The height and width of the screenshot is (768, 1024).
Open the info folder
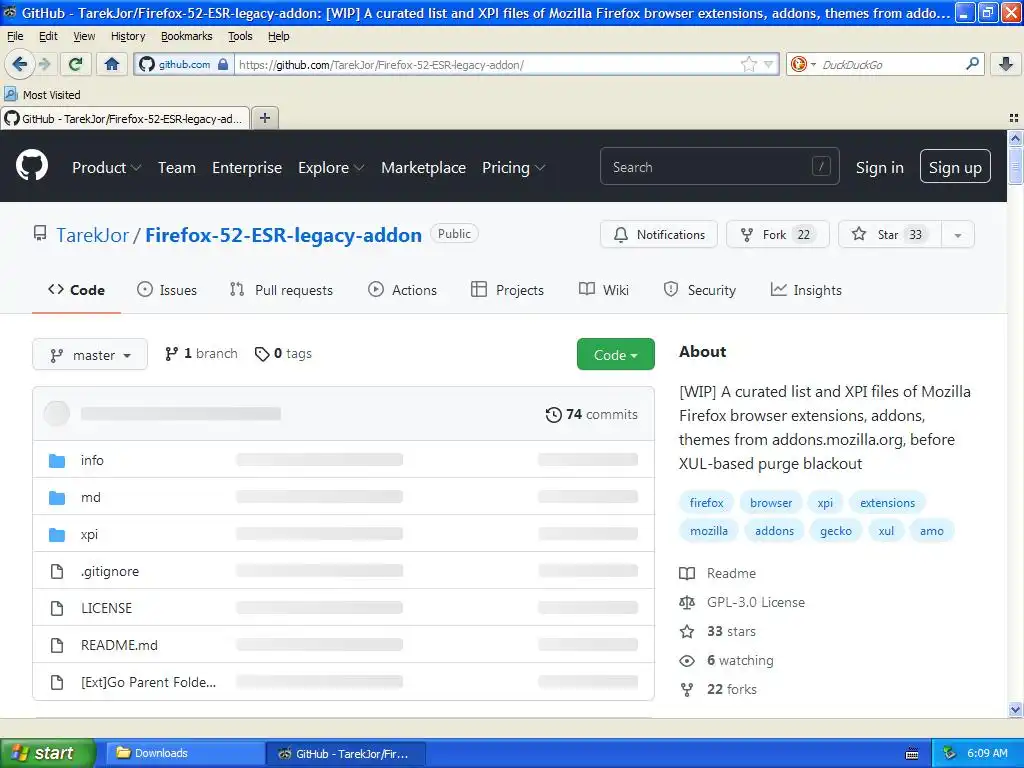pyautogui.click(x=92, y=460)
